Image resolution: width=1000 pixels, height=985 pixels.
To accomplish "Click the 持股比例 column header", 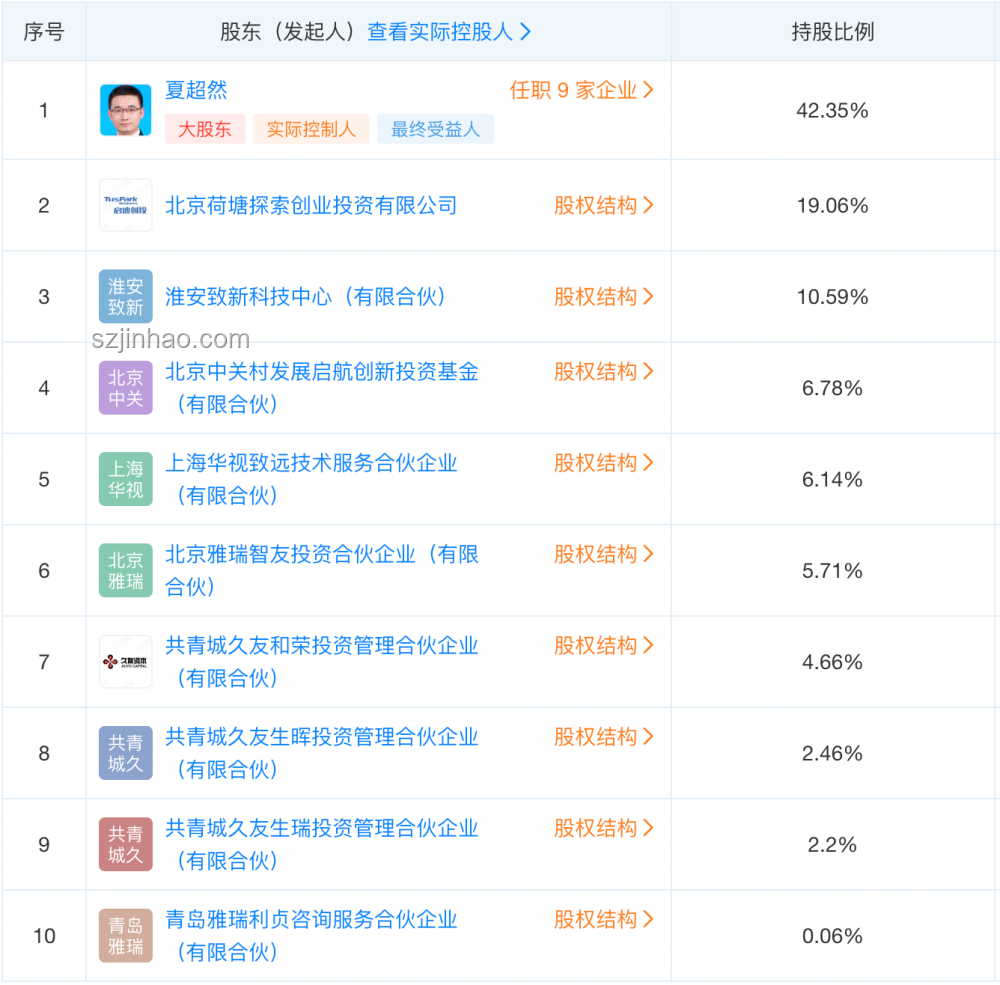I will 832,31.
